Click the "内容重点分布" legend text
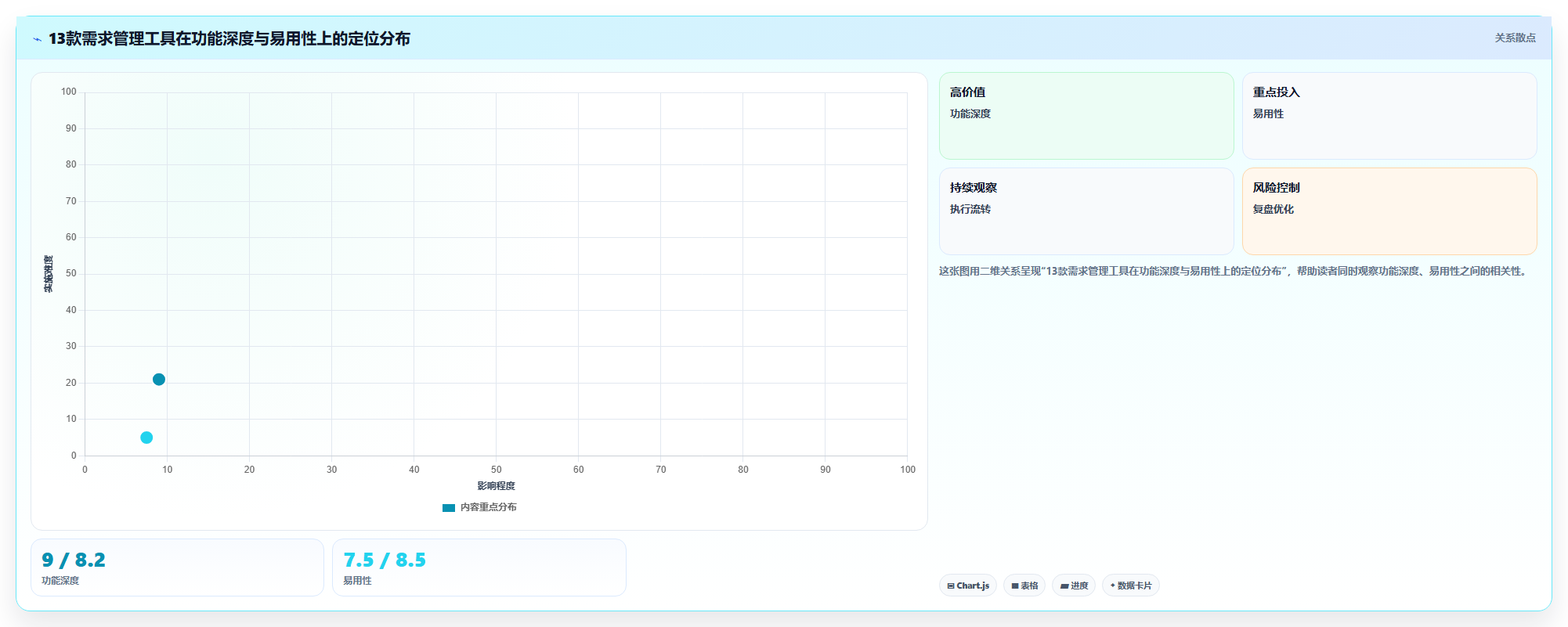Screen dimensions: 1568x627 point(489,507)
